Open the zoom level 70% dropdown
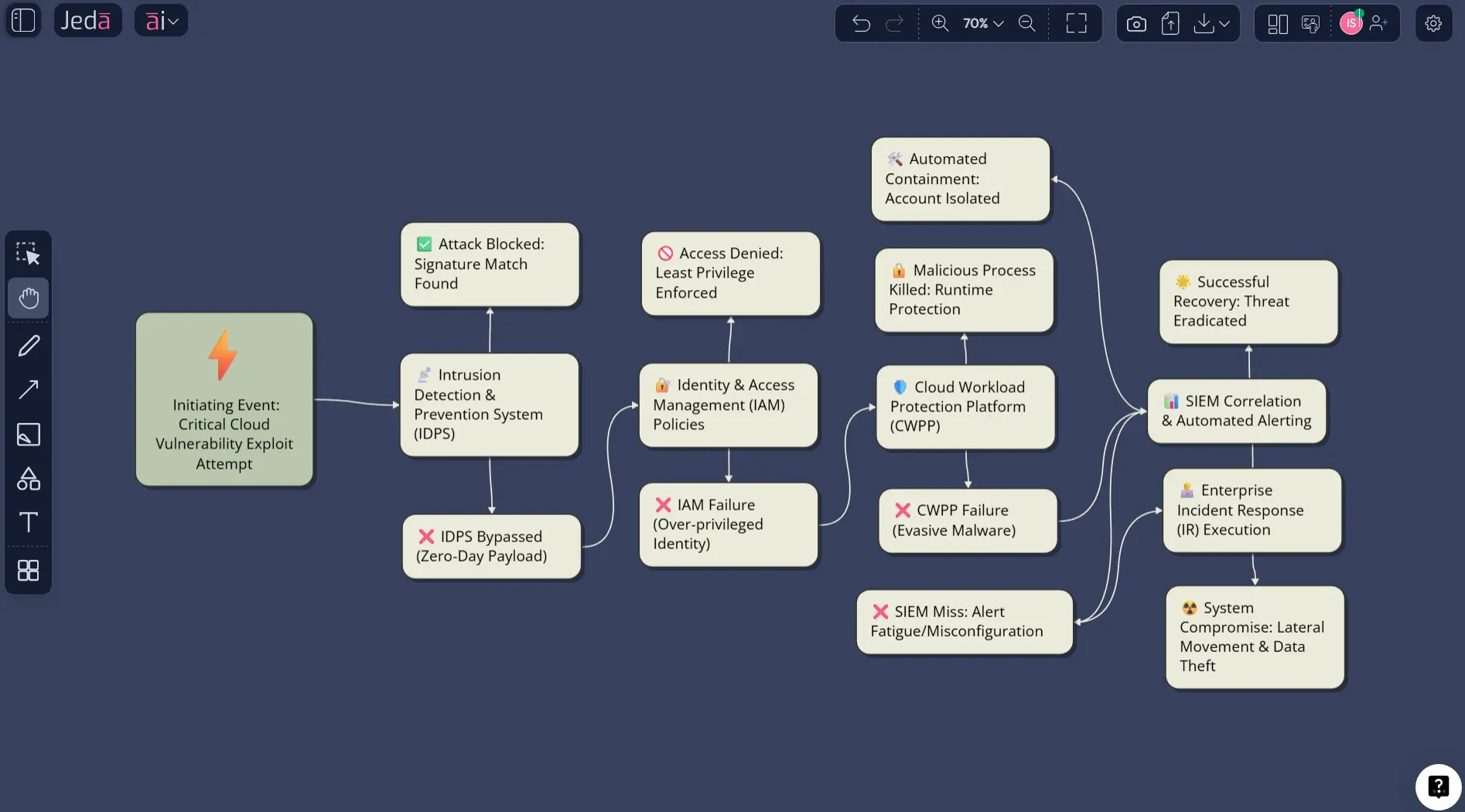Screen dimensions: 1465x812 click(x=980, y=23)
